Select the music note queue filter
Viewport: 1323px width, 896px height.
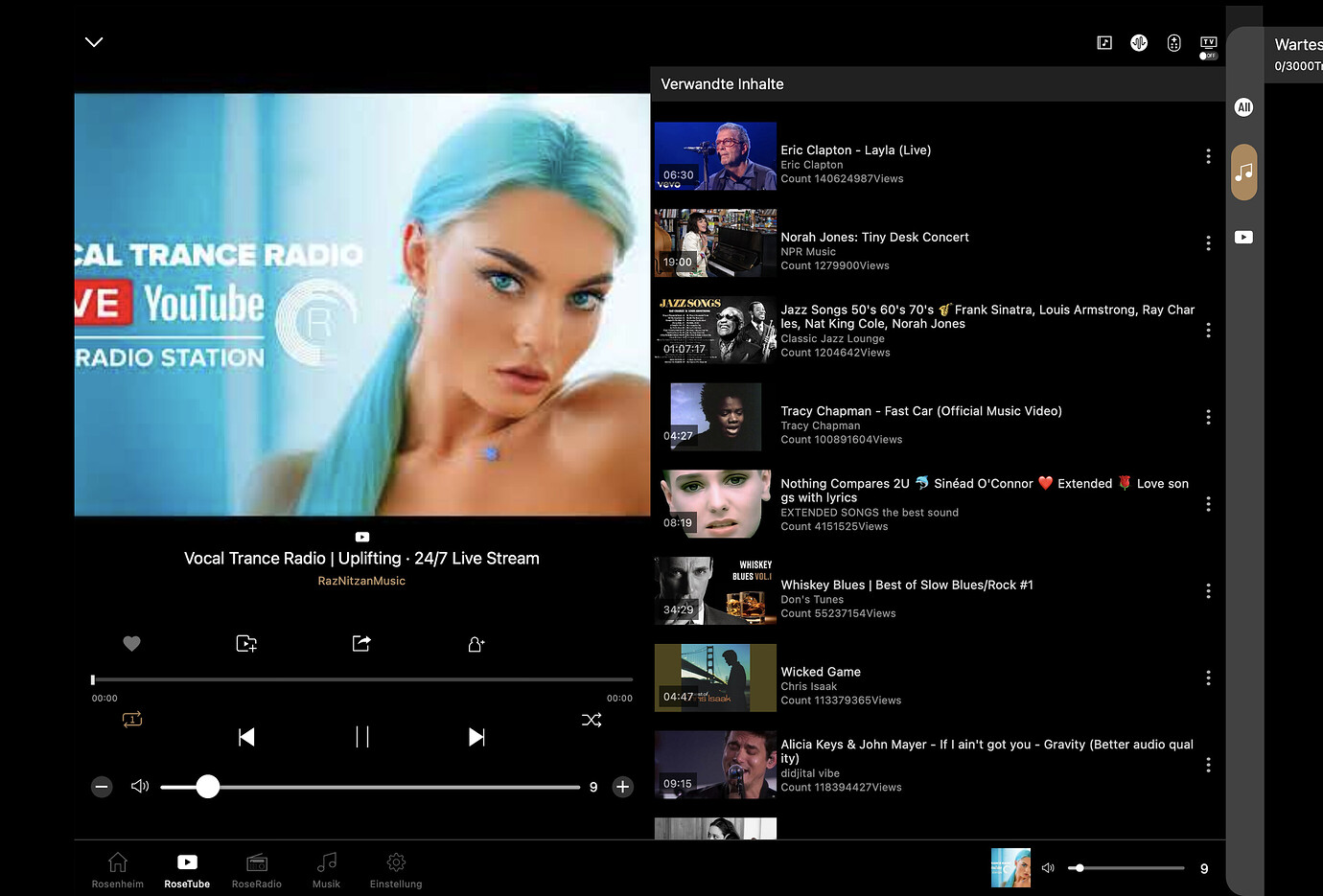(x=1243, y=172)
